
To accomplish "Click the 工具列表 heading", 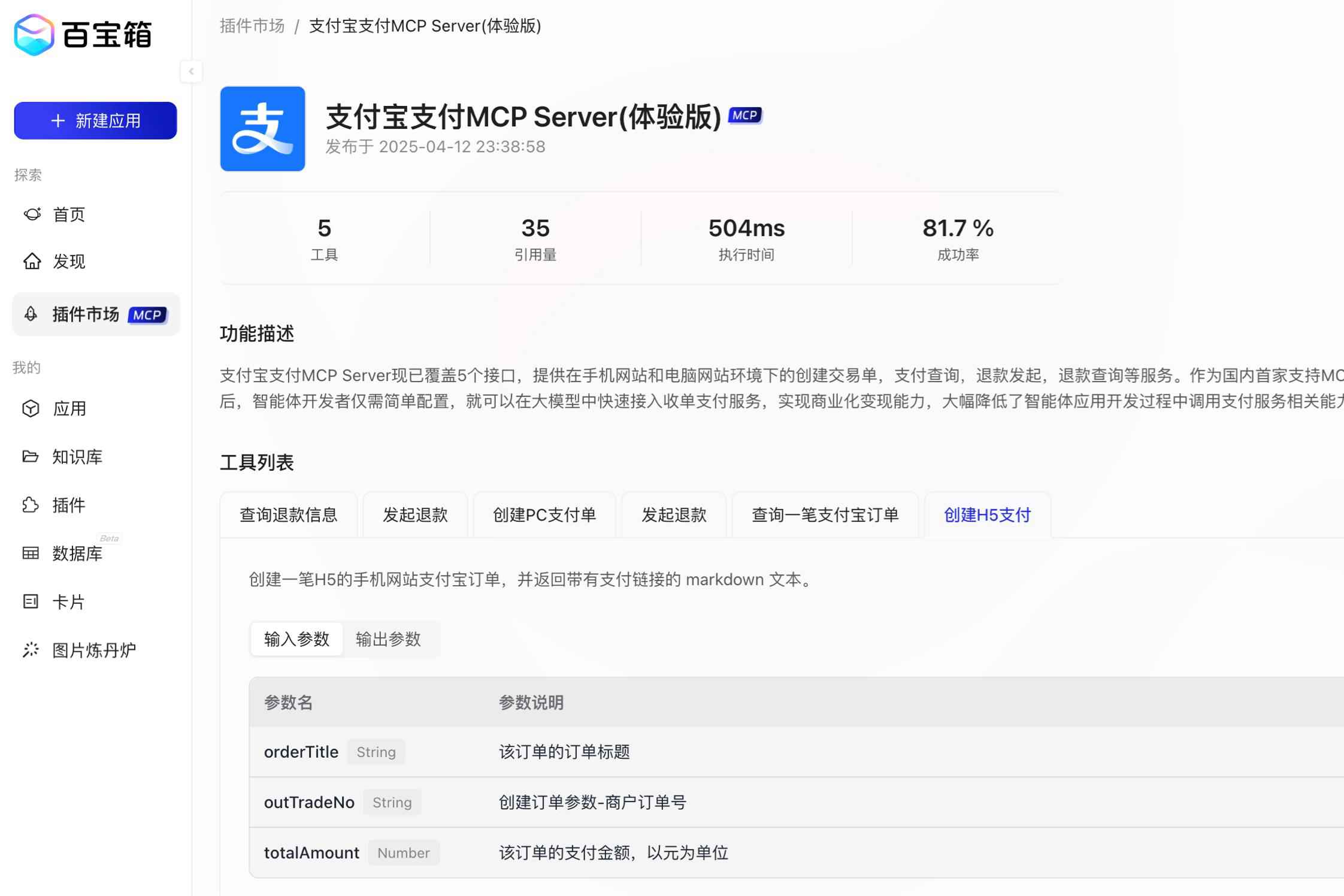I will (x=257, y=462).
